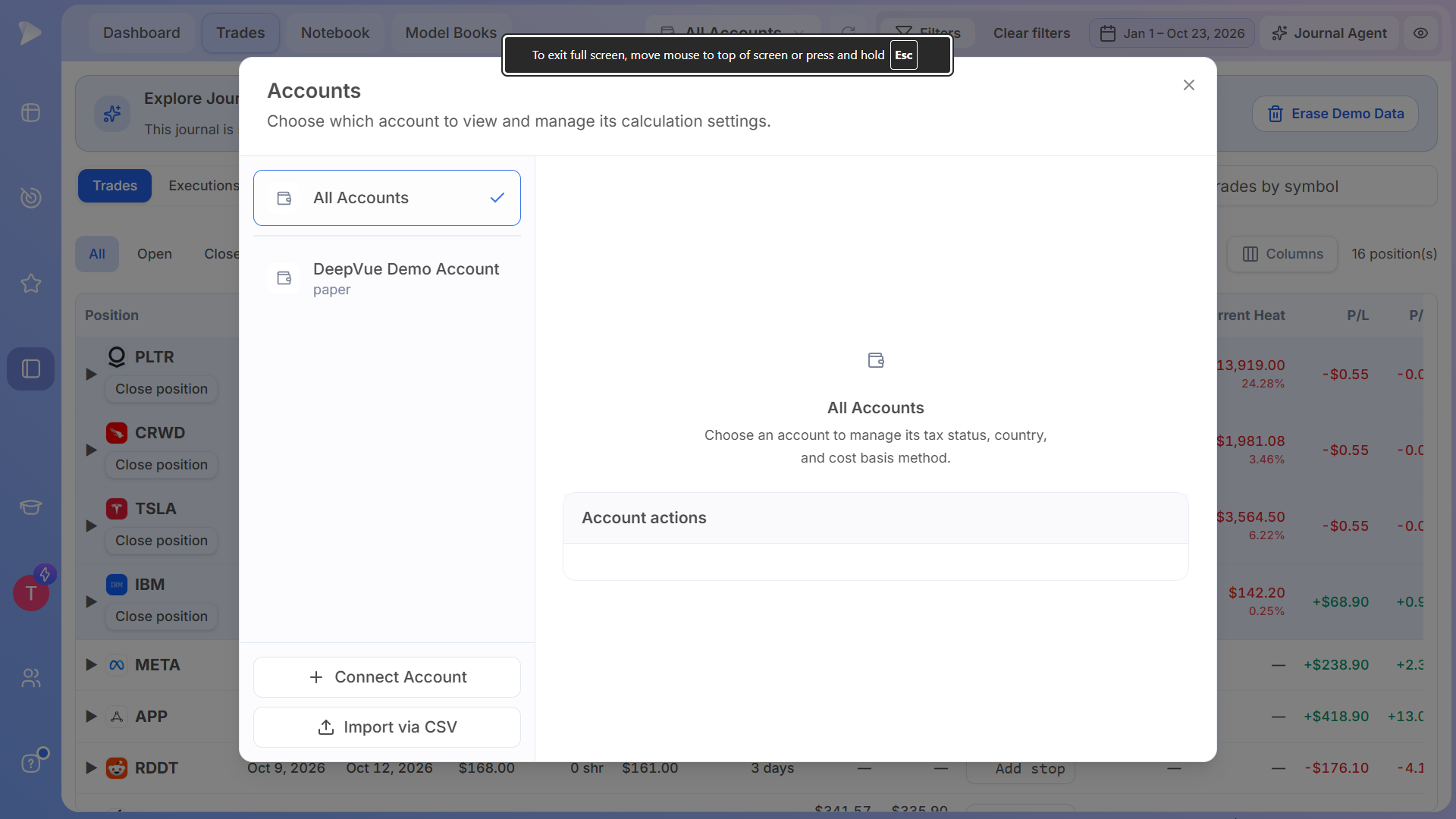
Task: Expand the META position row
Action: 91,665
